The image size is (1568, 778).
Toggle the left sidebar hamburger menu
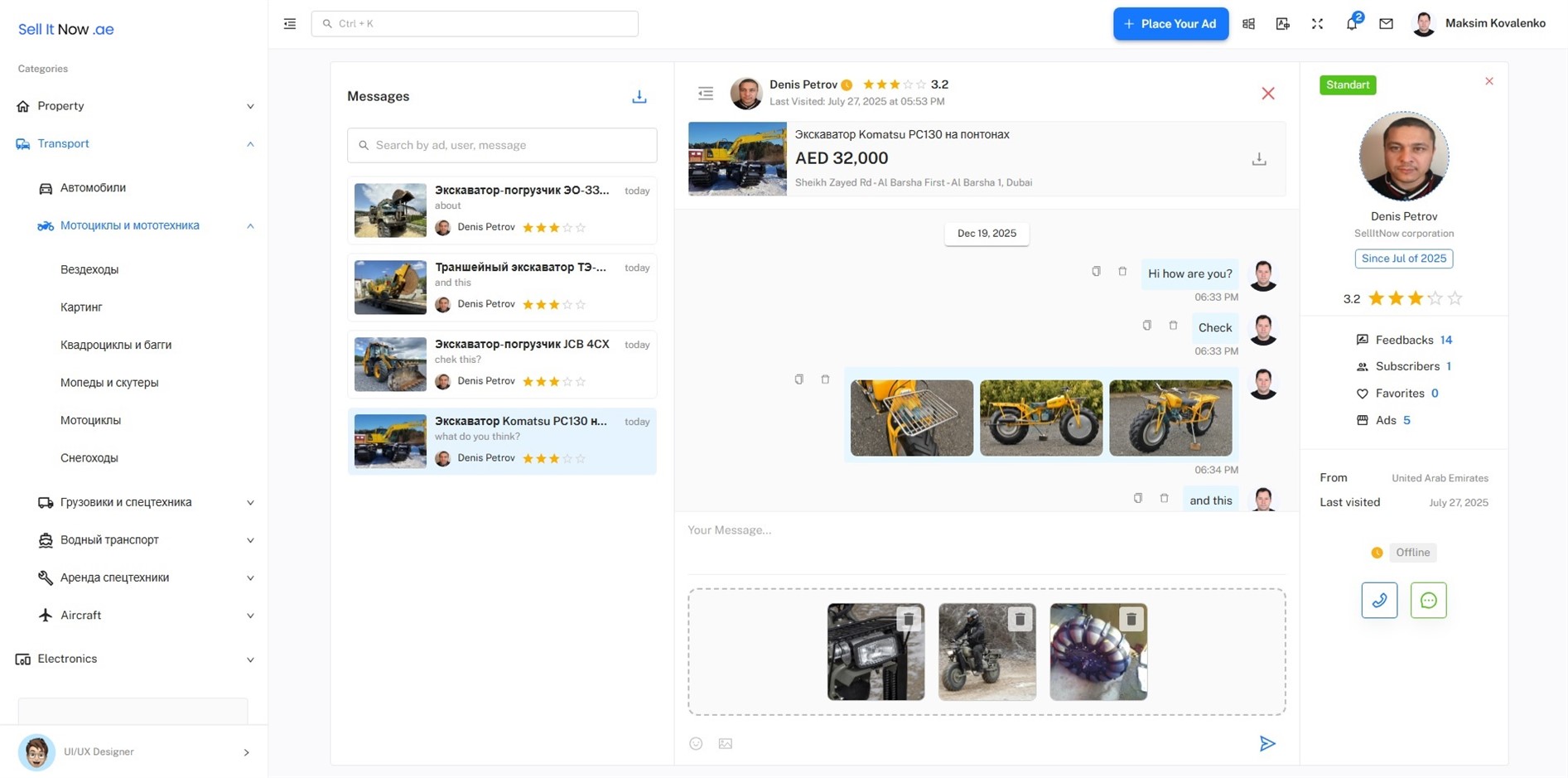(290, 24)
